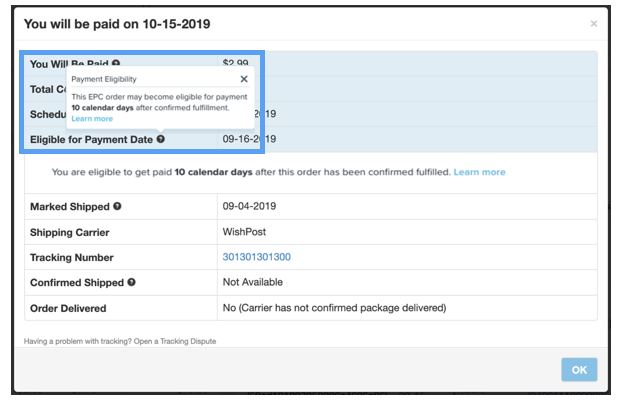
Task: Click the Order Delivered row label
Action: 68,307
